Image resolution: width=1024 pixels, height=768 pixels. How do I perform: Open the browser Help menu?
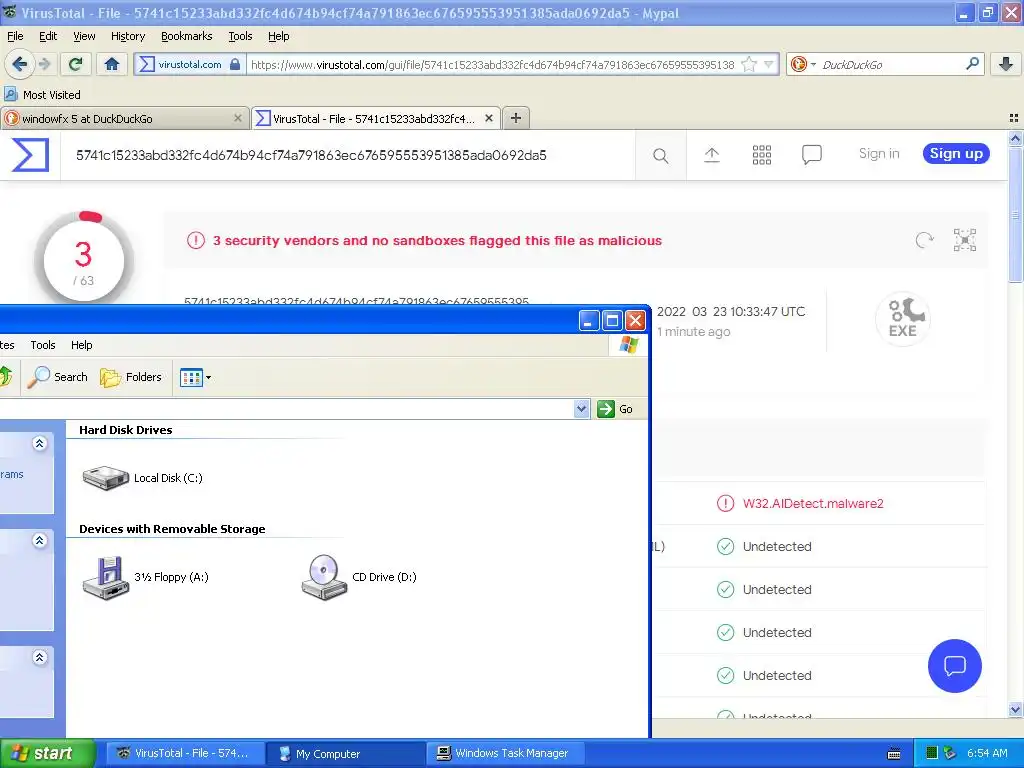click(279, 36)
